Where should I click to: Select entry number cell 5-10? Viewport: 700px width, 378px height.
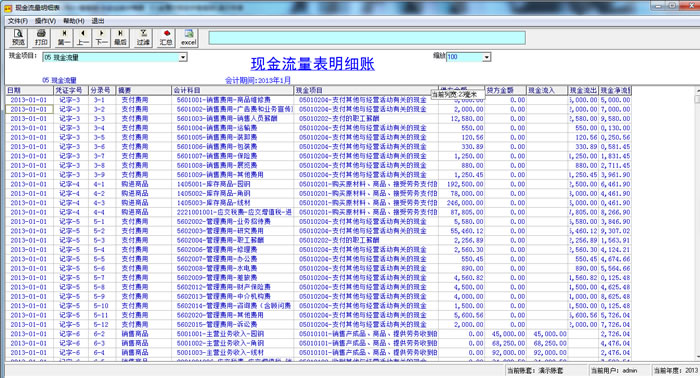[x=101, y=306]
